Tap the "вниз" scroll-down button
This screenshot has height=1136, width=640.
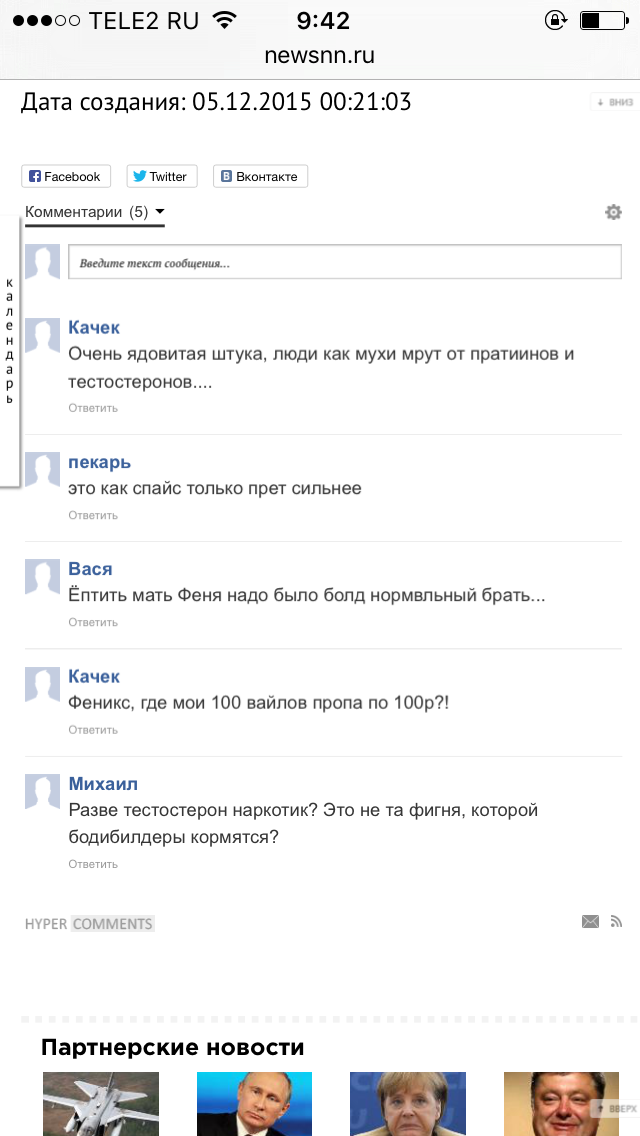coord(615,102)
